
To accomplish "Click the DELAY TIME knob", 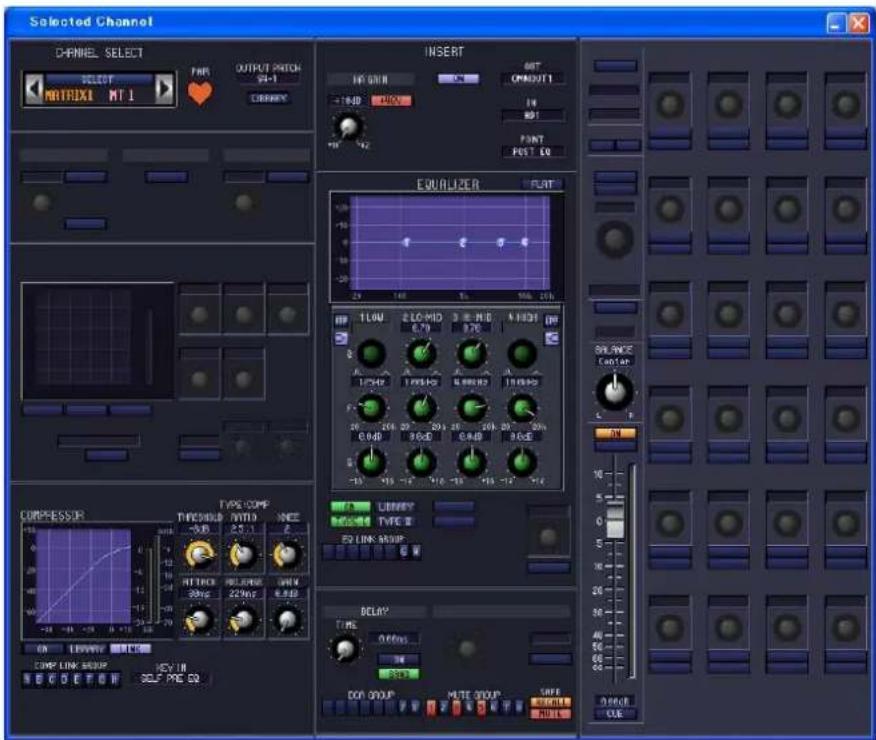I will pos(345,649).
